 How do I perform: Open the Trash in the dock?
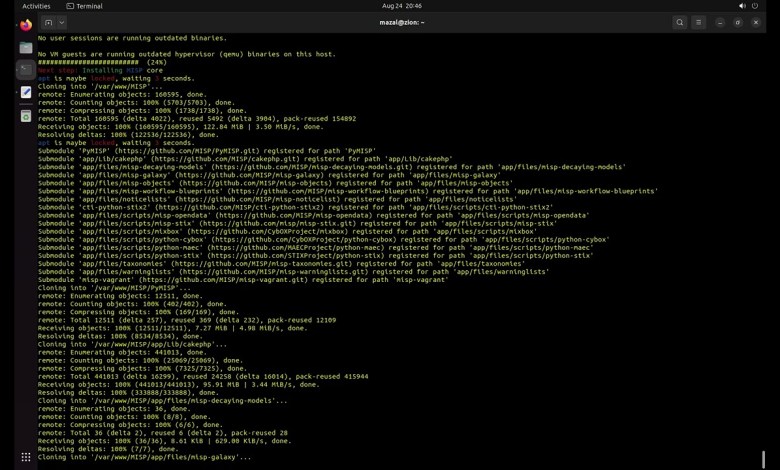pos(26,116)
